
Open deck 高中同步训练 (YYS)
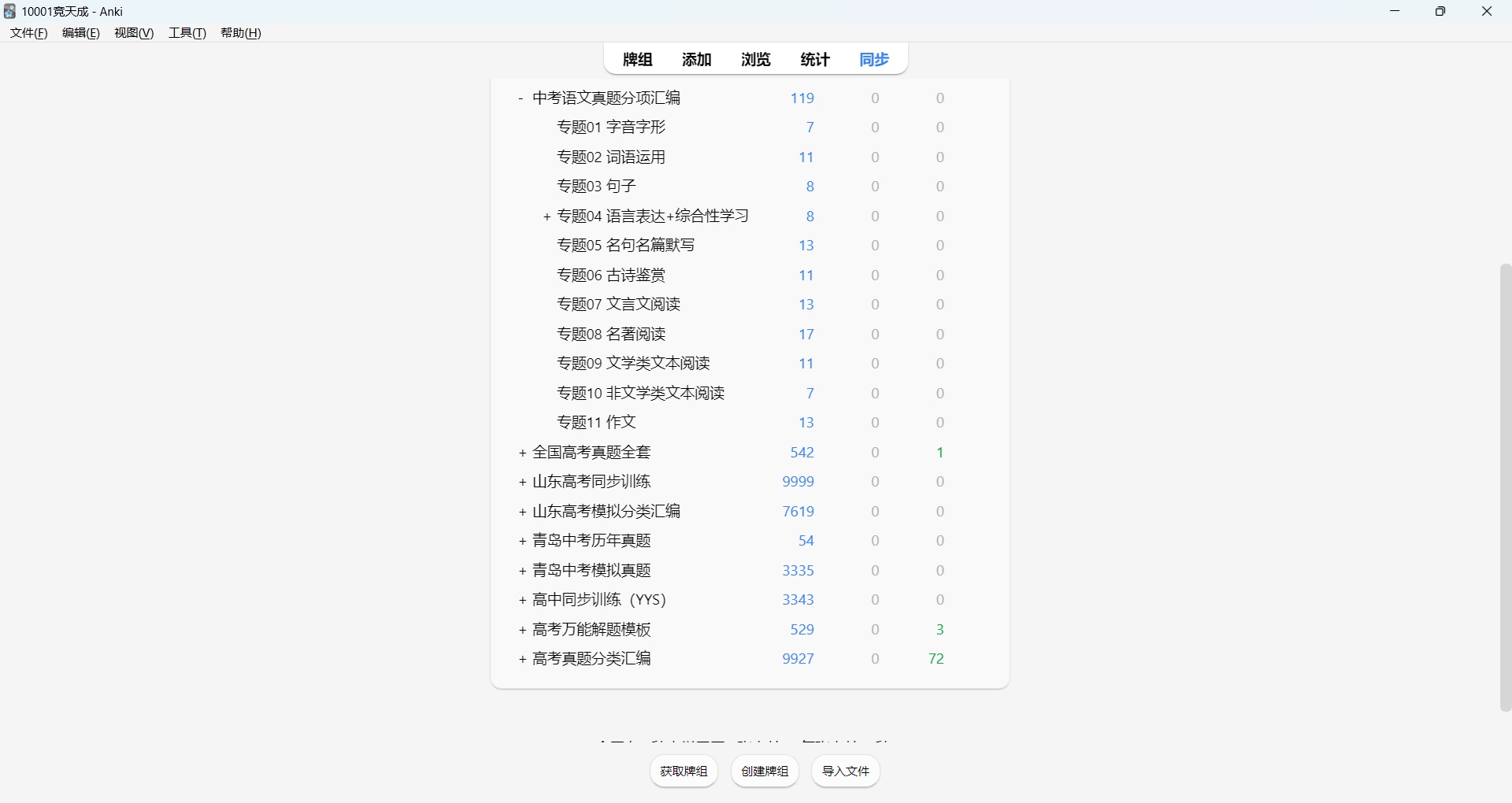tap(599, 600)
